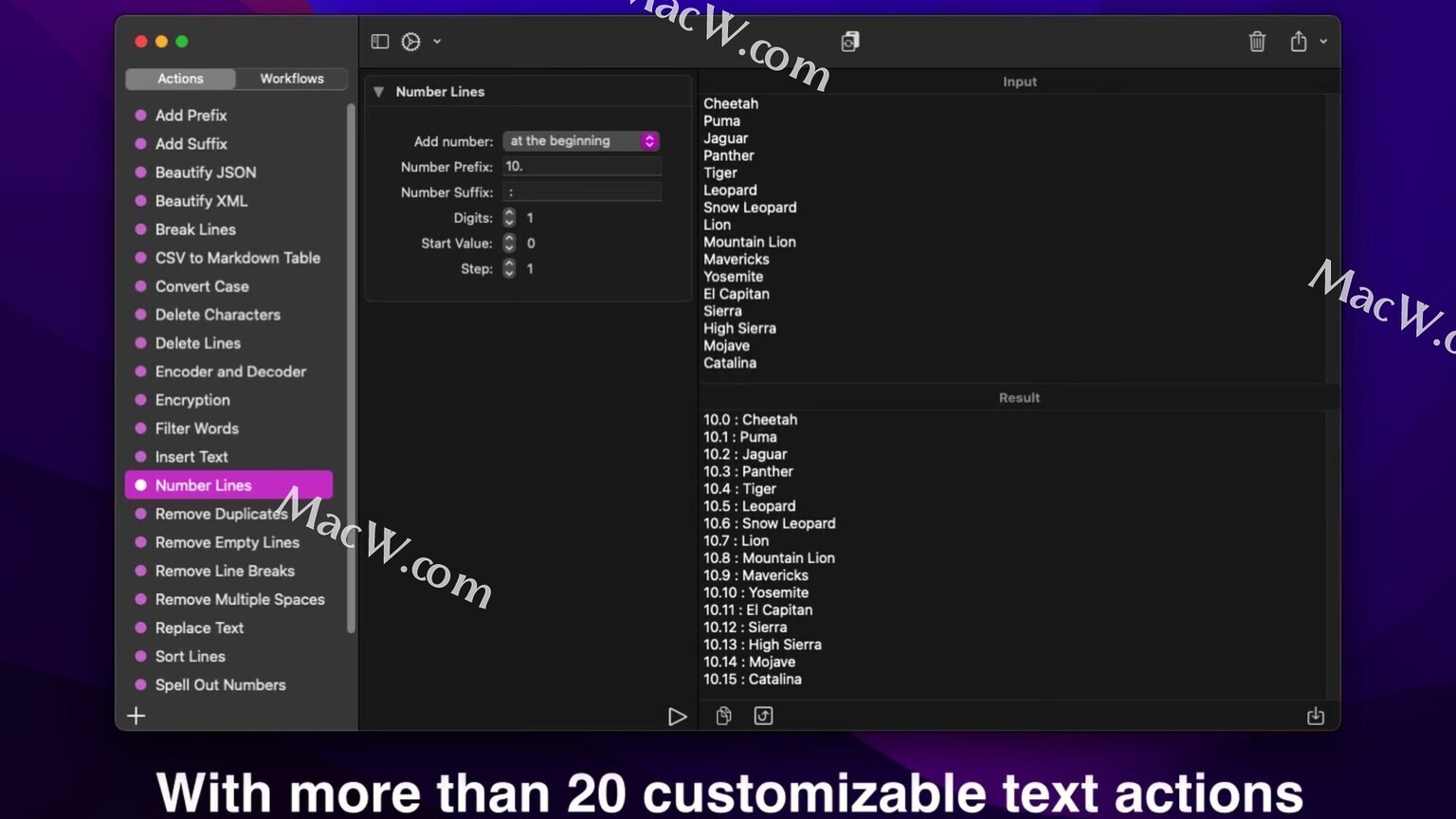Click 'Snow Leopard' line in Input
Image resolution: width=1456 pixels, height=819 pixels.
(750, 208)
